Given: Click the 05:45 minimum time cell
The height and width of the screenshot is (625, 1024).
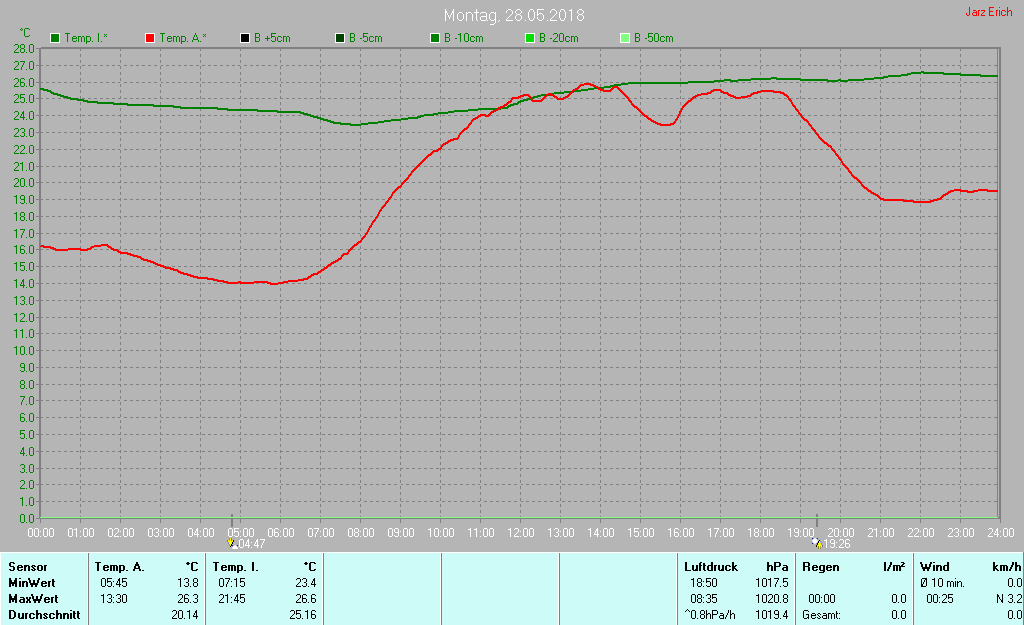Looking at the screenshot, I should point(114,583).
